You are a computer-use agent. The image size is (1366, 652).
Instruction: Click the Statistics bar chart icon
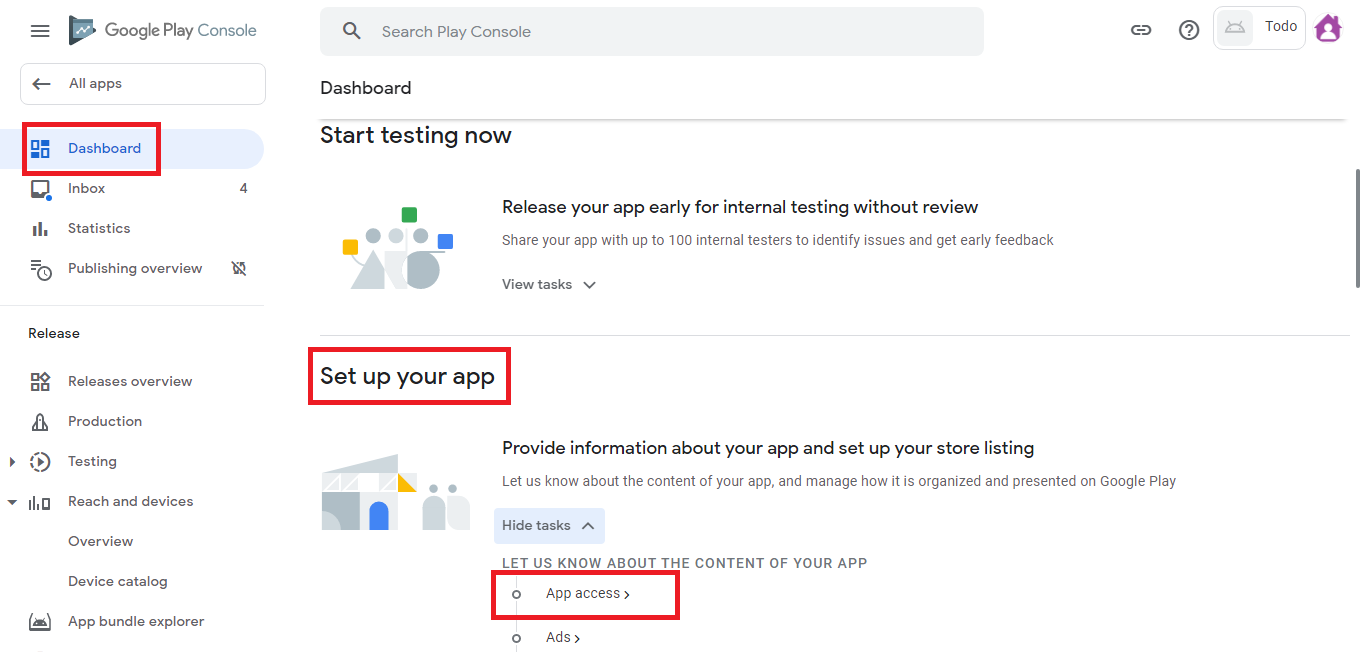click(40, 229)
